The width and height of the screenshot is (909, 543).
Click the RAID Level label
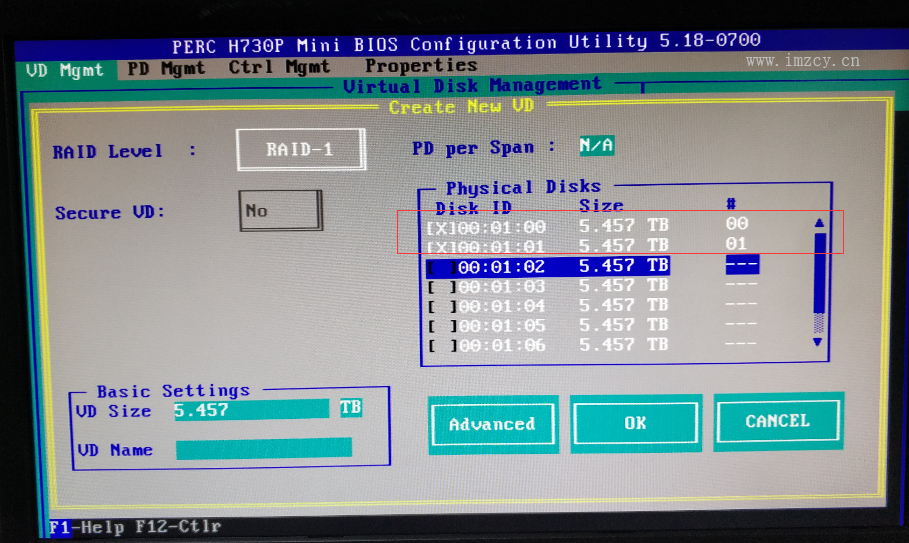tap(107, 152)
